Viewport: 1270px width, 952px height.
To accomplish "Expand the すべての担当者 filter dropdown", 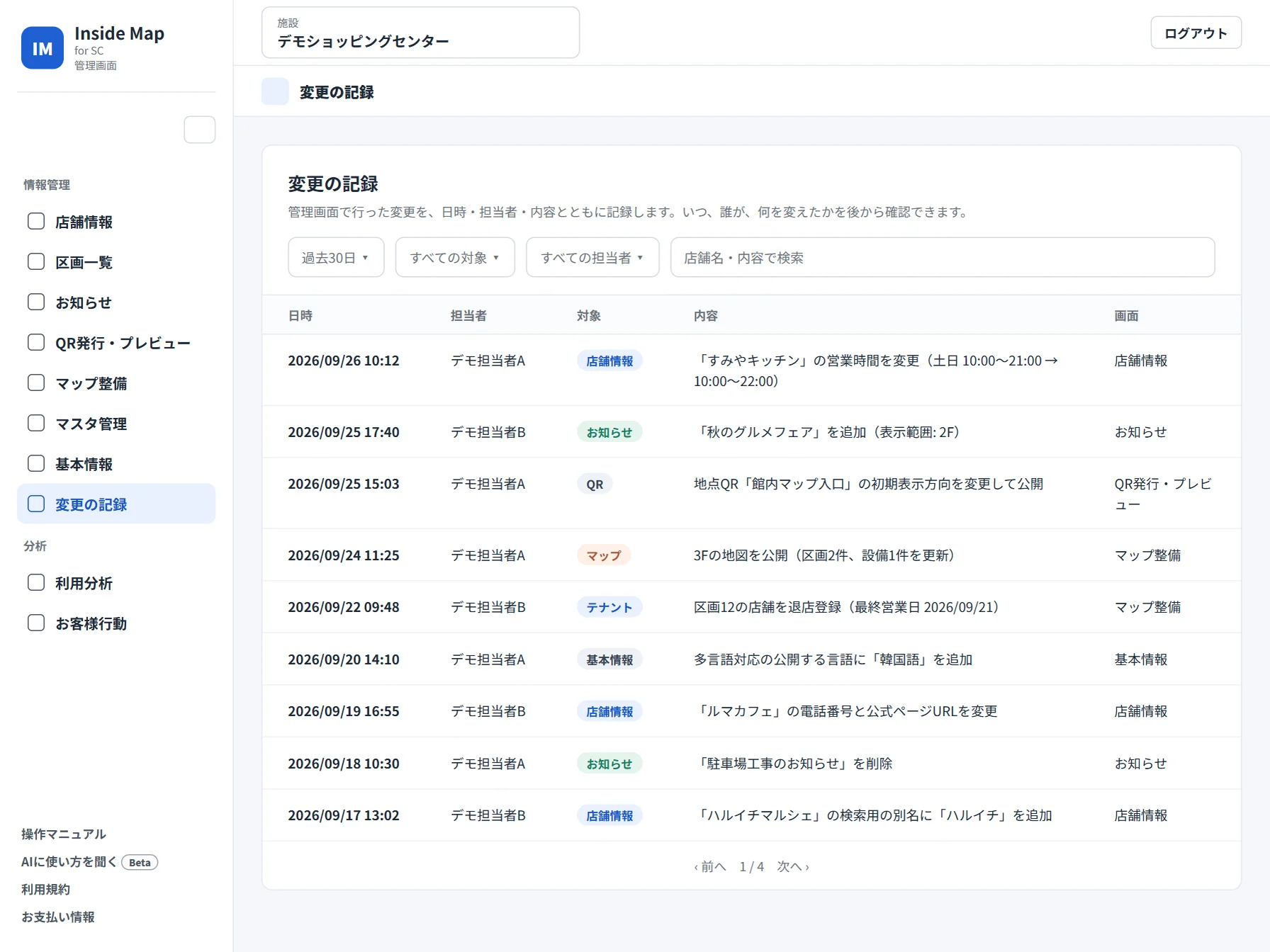I will (592, 257).
